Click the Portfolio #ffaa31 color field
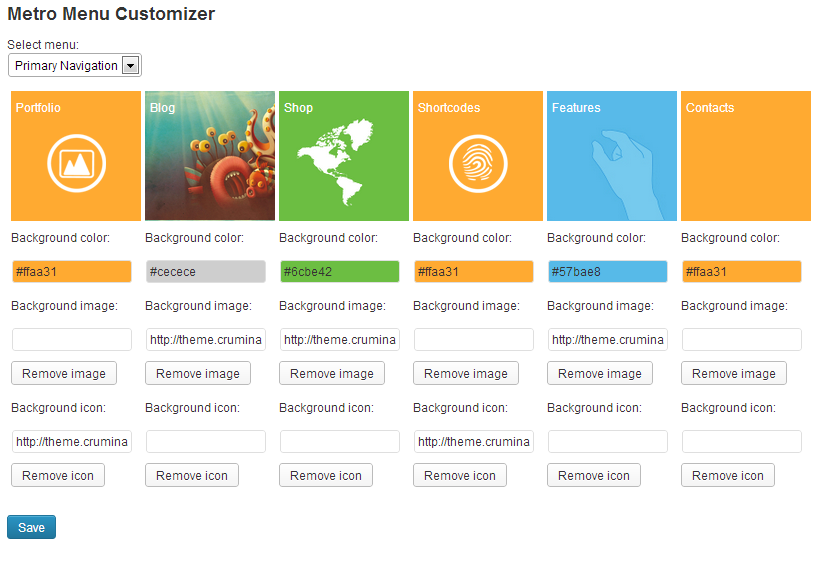 [72, 272]
